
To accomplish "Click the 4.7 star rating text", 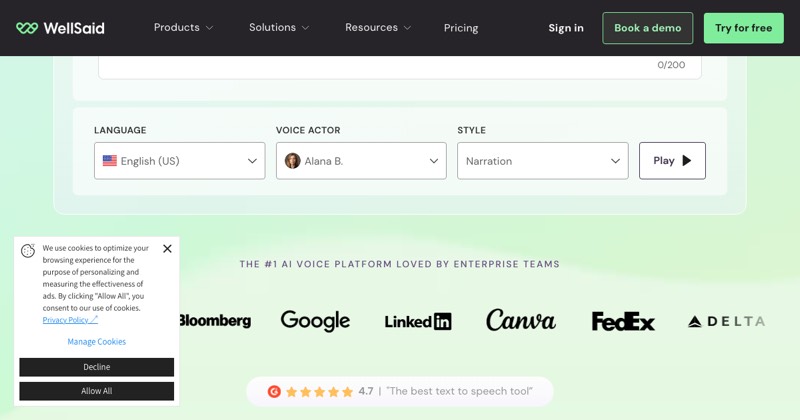I will (366, 391).
